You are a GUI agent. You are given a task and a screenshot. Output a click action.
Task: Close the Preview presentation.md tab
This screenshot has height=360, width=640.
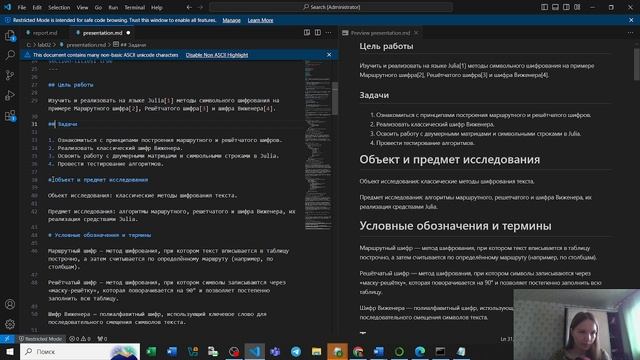(416, 33)
